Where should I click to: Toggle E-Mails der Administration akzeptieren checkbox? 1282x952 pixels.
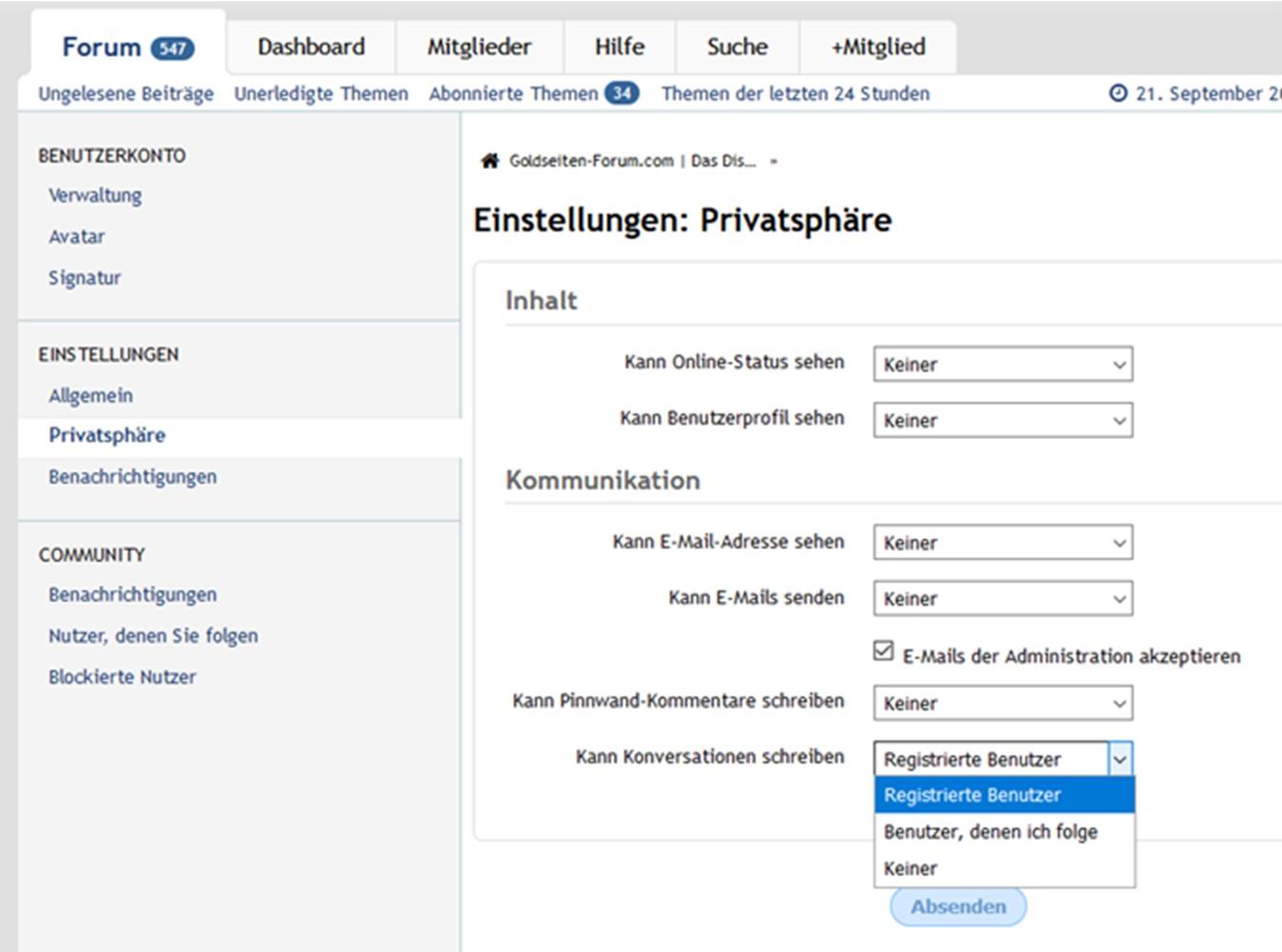(883, 651)
